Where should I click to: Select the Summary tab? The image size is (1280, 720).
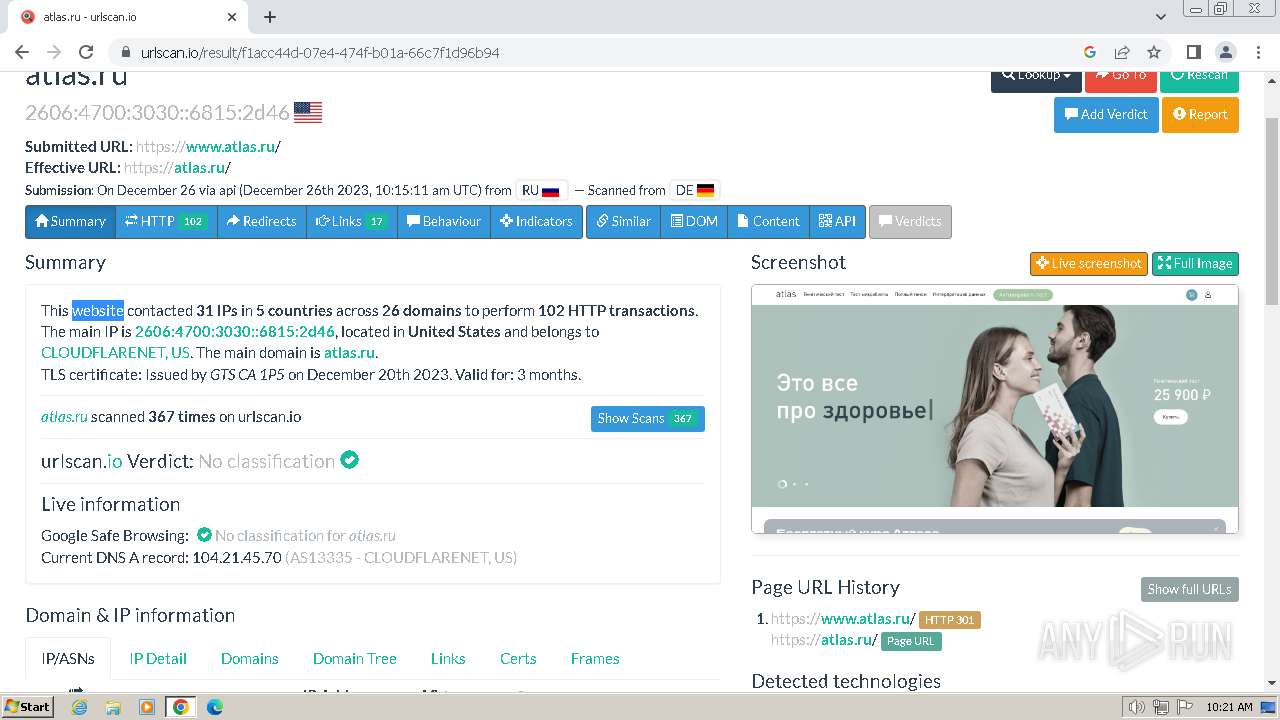click(x=70, y=221)
